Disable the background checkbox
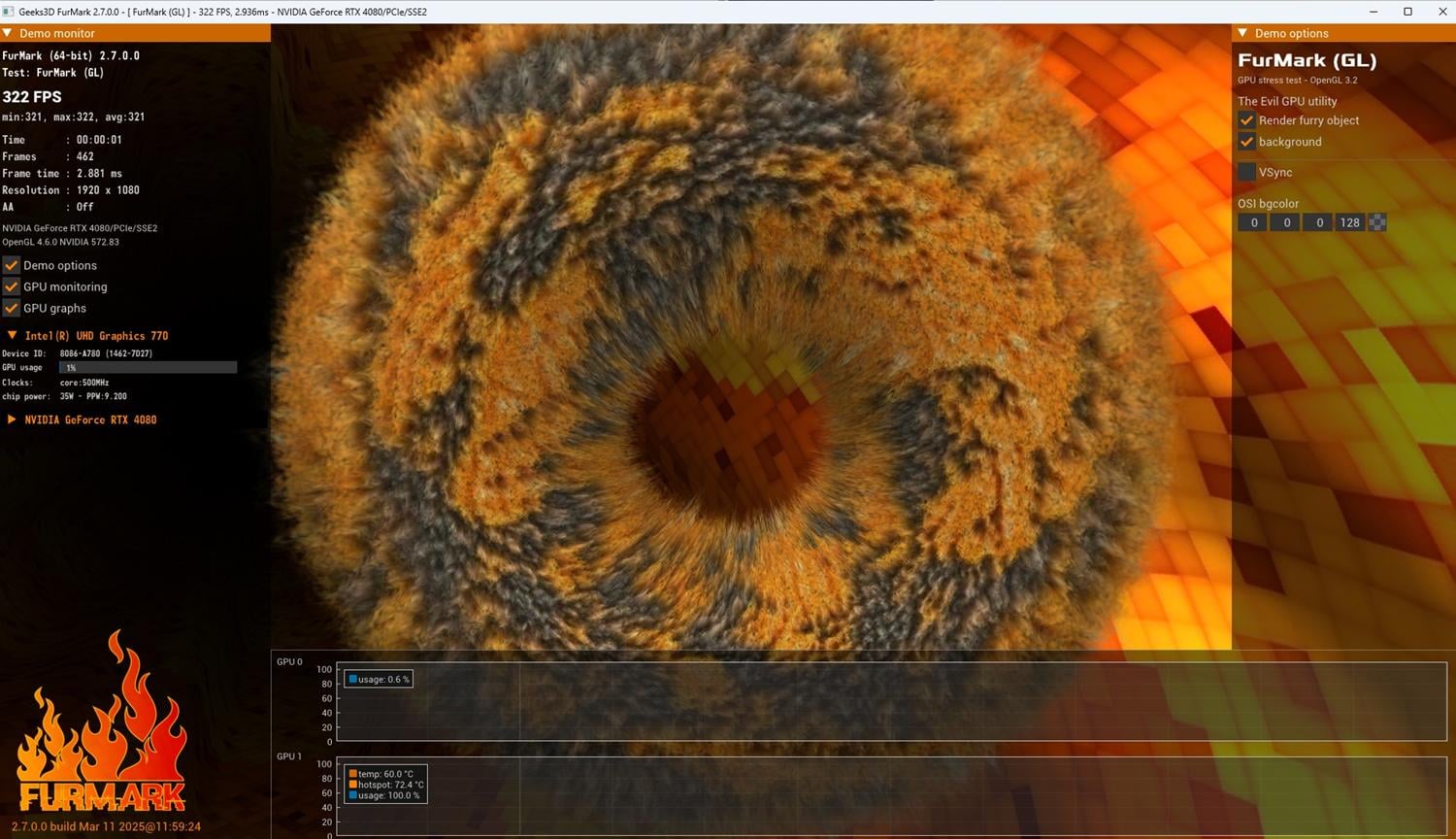 (1247, 142)
